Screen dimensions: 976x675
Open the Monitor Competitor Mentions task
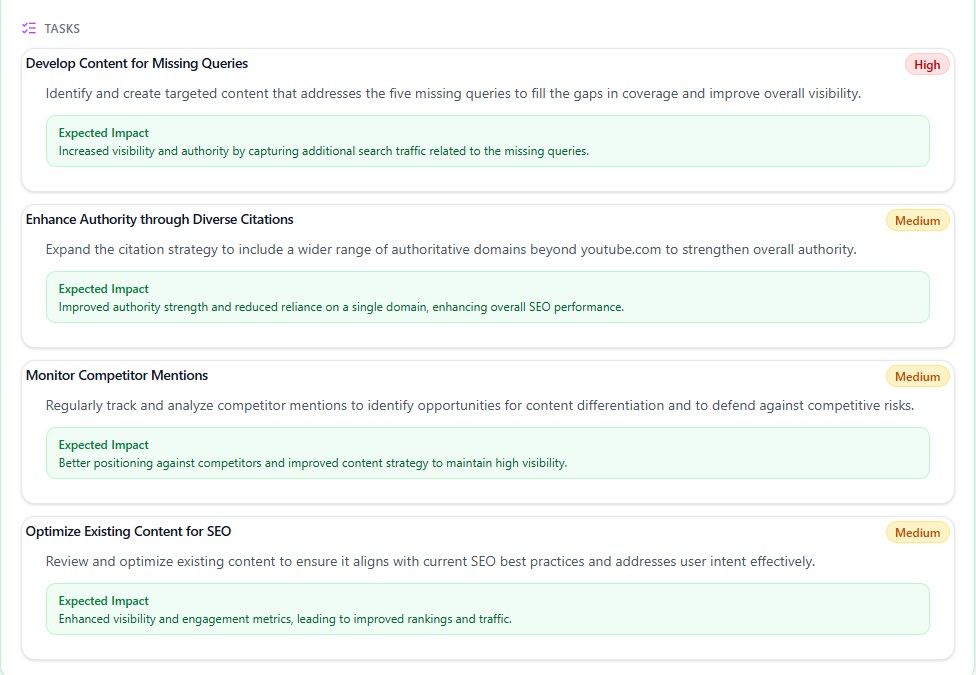(x=117, y=375)
